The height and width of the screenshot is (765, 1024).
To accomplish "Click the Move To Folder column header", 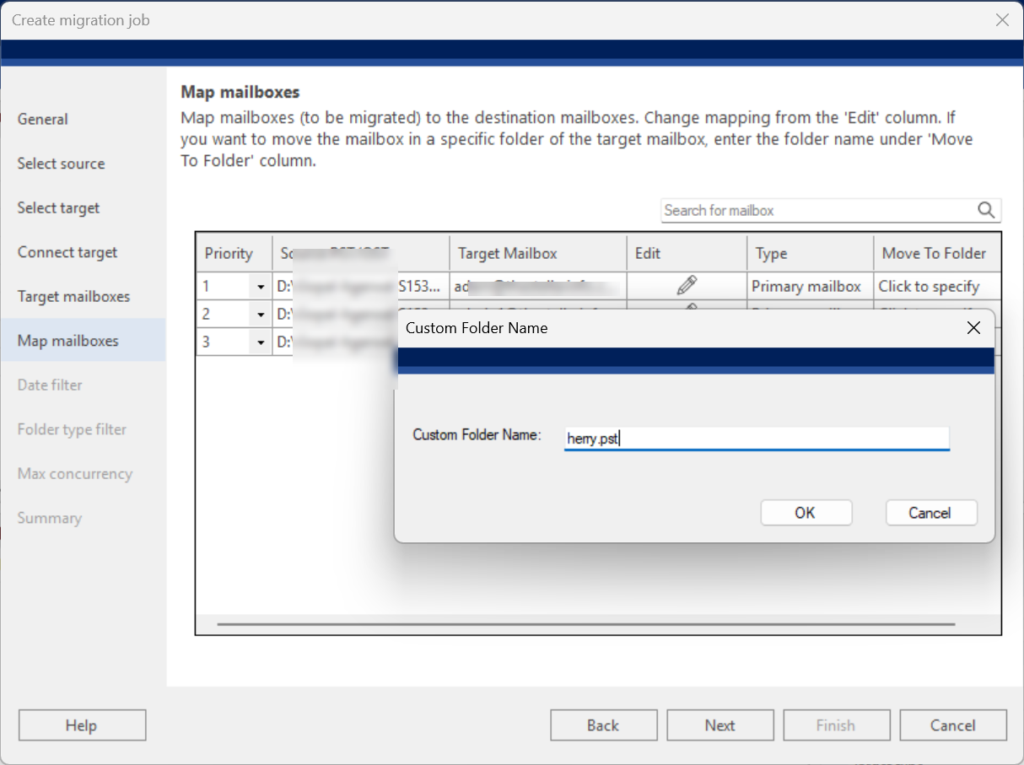I will click(936, 253).
